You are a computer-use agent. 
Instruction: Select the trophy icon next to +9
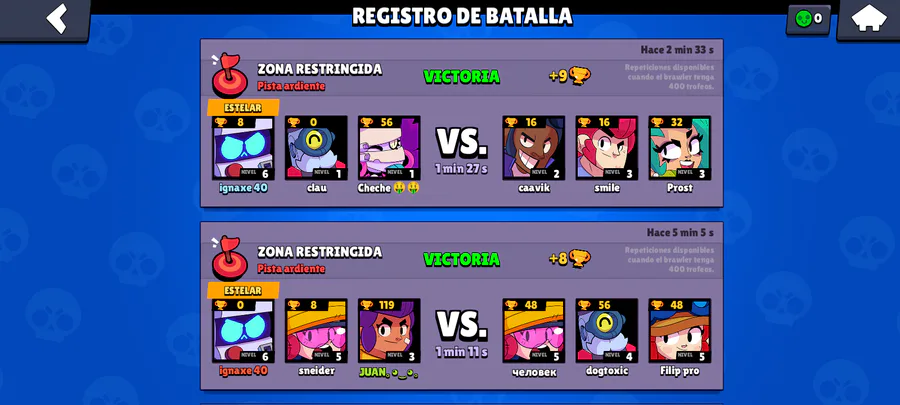pyautogui.click(x=580, y=76)
